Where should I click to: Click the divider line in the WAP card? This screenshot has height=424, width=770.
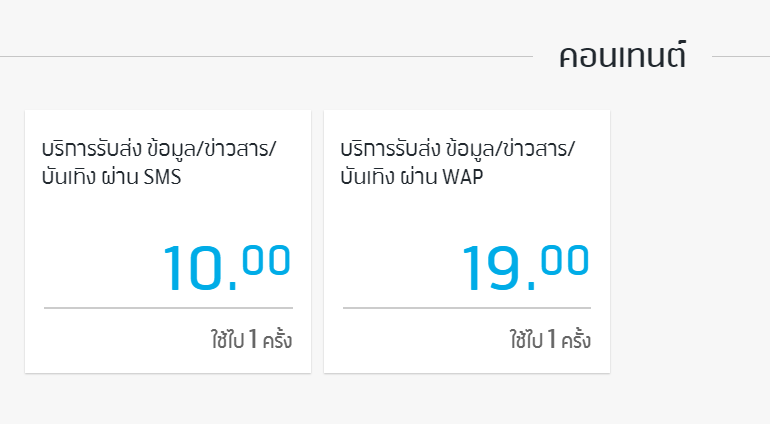point(466,308)
